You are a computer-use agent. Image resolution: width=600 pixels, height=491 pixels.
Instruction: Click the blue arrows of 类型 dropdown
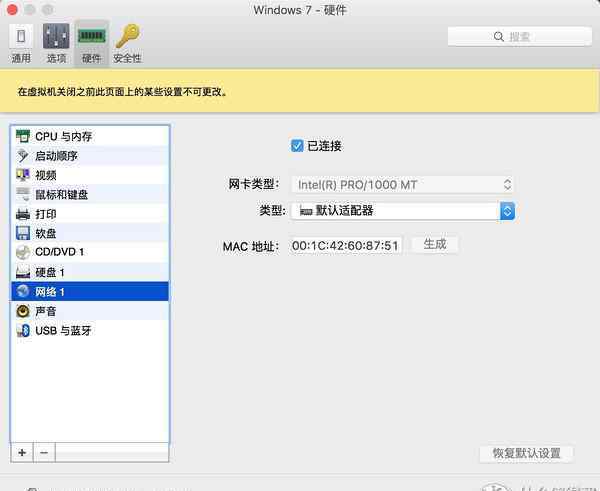(x=507, y=211)
